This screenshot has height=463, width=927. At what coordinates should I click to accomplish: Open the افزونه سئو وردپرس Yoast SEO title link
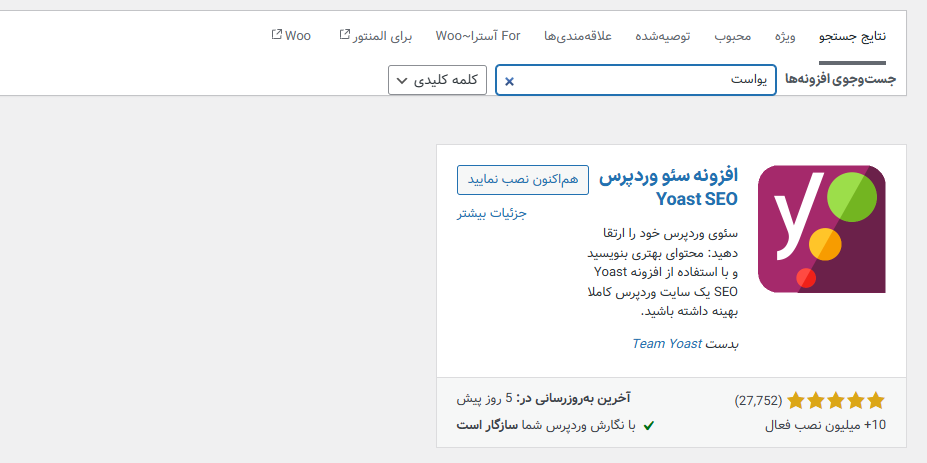coord(669,187)
